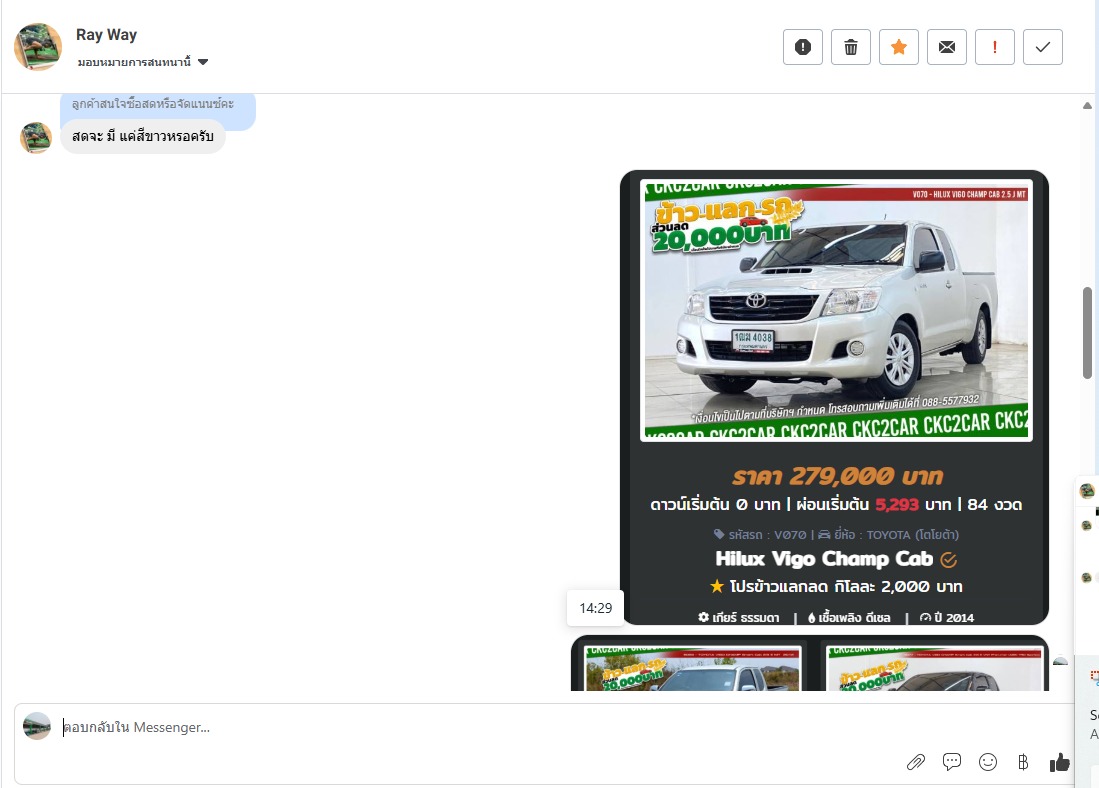The image size is (1099, 788).
Task: Click the Hilux Vigo Champ Cab title
Action: [x=824, y=559]
